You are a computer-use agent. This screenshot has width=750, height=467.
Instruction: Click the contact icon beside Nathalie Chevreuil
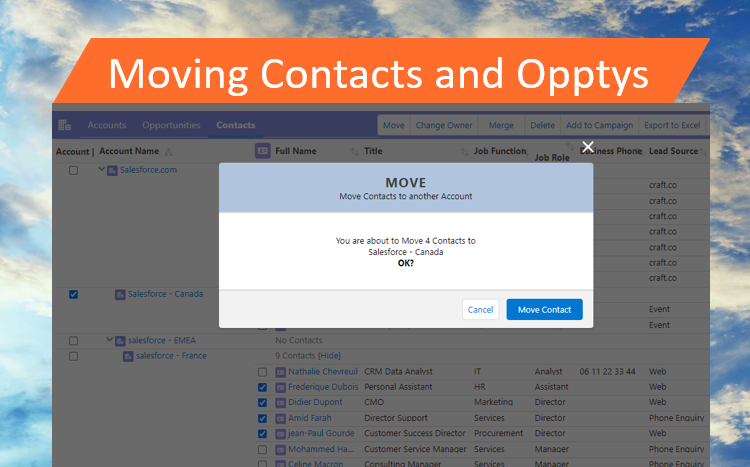click(x=280, y=371)
